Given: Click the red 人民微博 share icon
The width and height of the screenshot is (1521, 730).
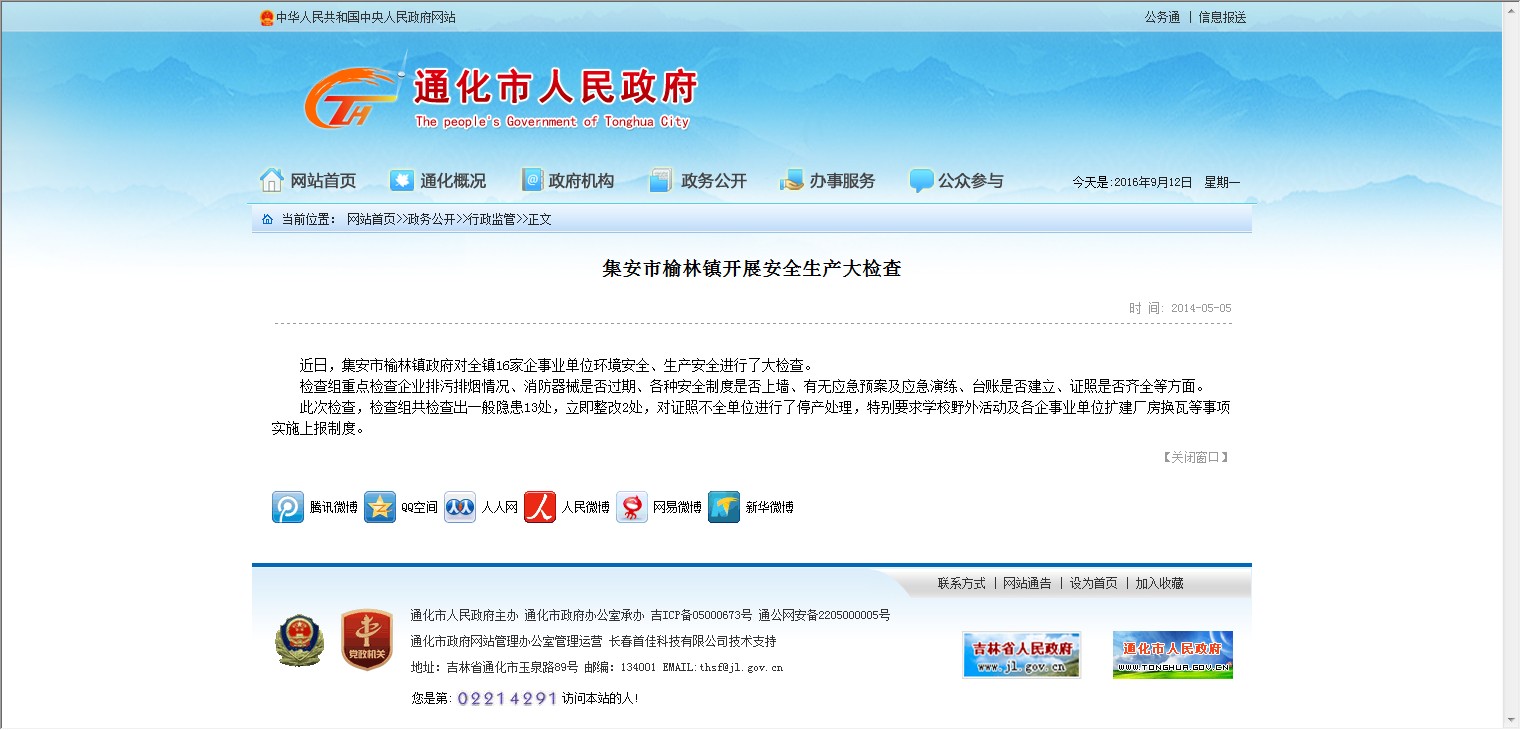Looking at the screenshot, I should [540, 507].
